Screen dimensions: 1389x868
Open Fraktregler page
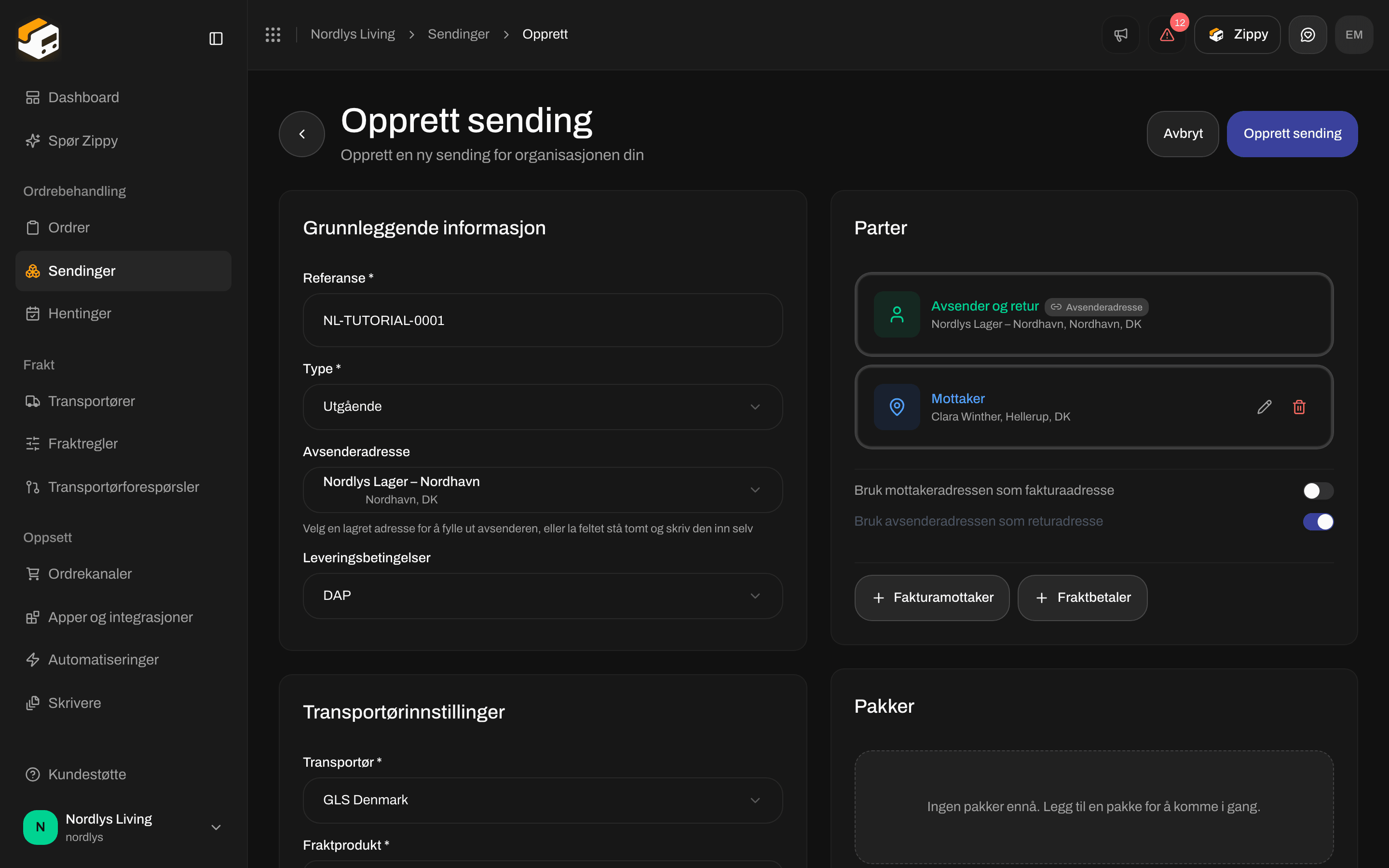point(123,444)
